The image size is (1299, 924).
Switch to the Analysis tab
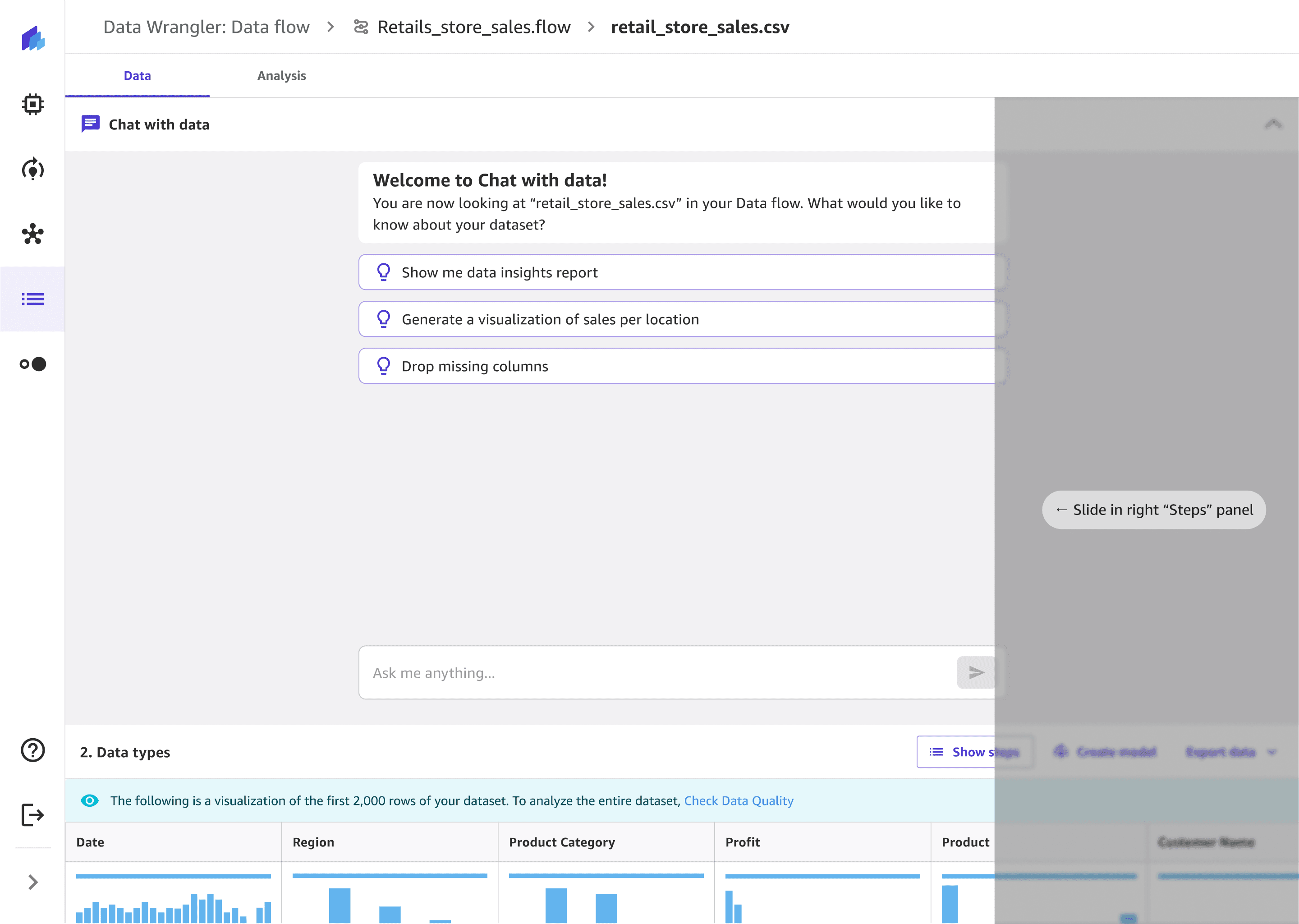(x=281, y=76)
